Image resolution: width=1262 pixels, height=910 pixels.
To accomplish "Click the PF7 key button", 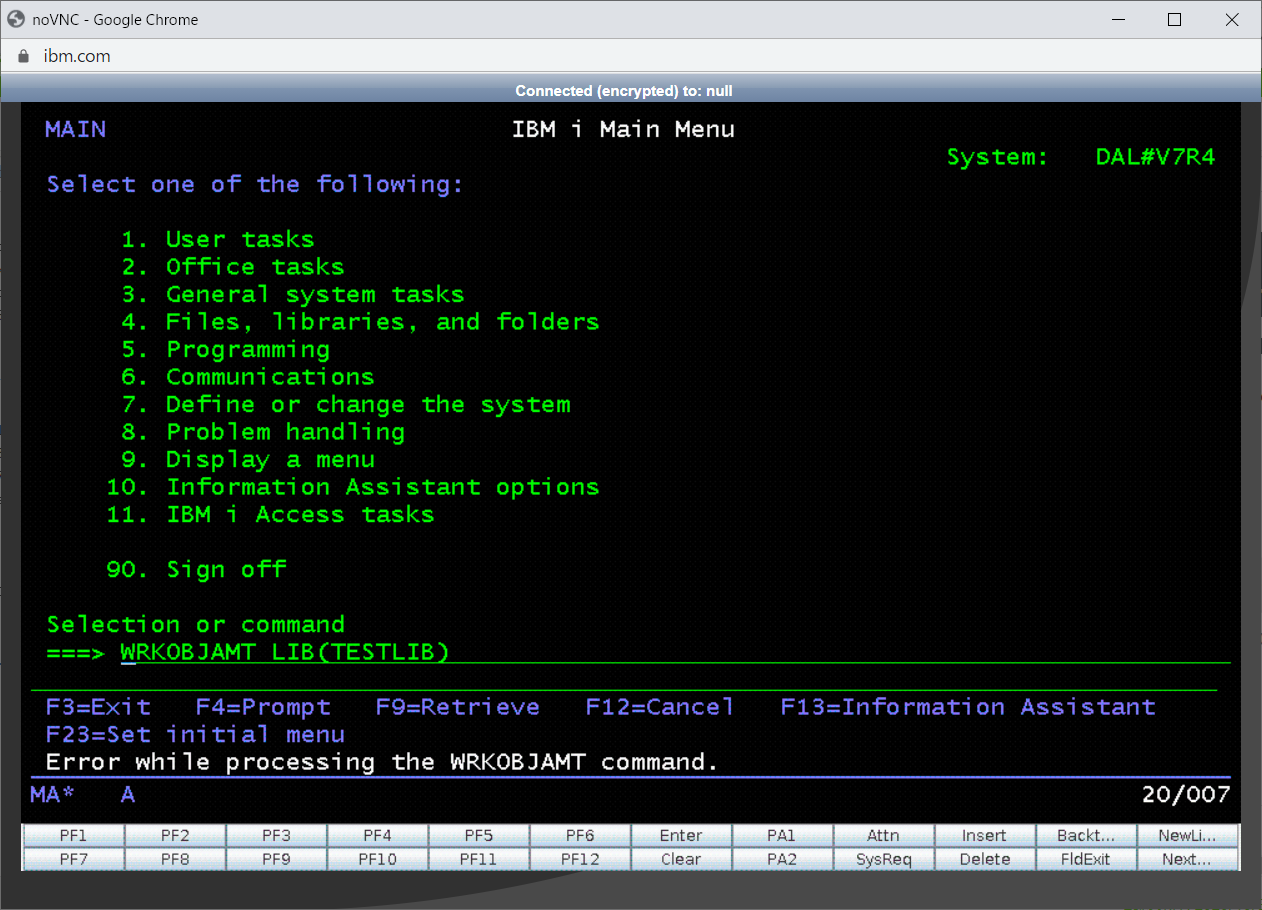I will tap(73, 859).
